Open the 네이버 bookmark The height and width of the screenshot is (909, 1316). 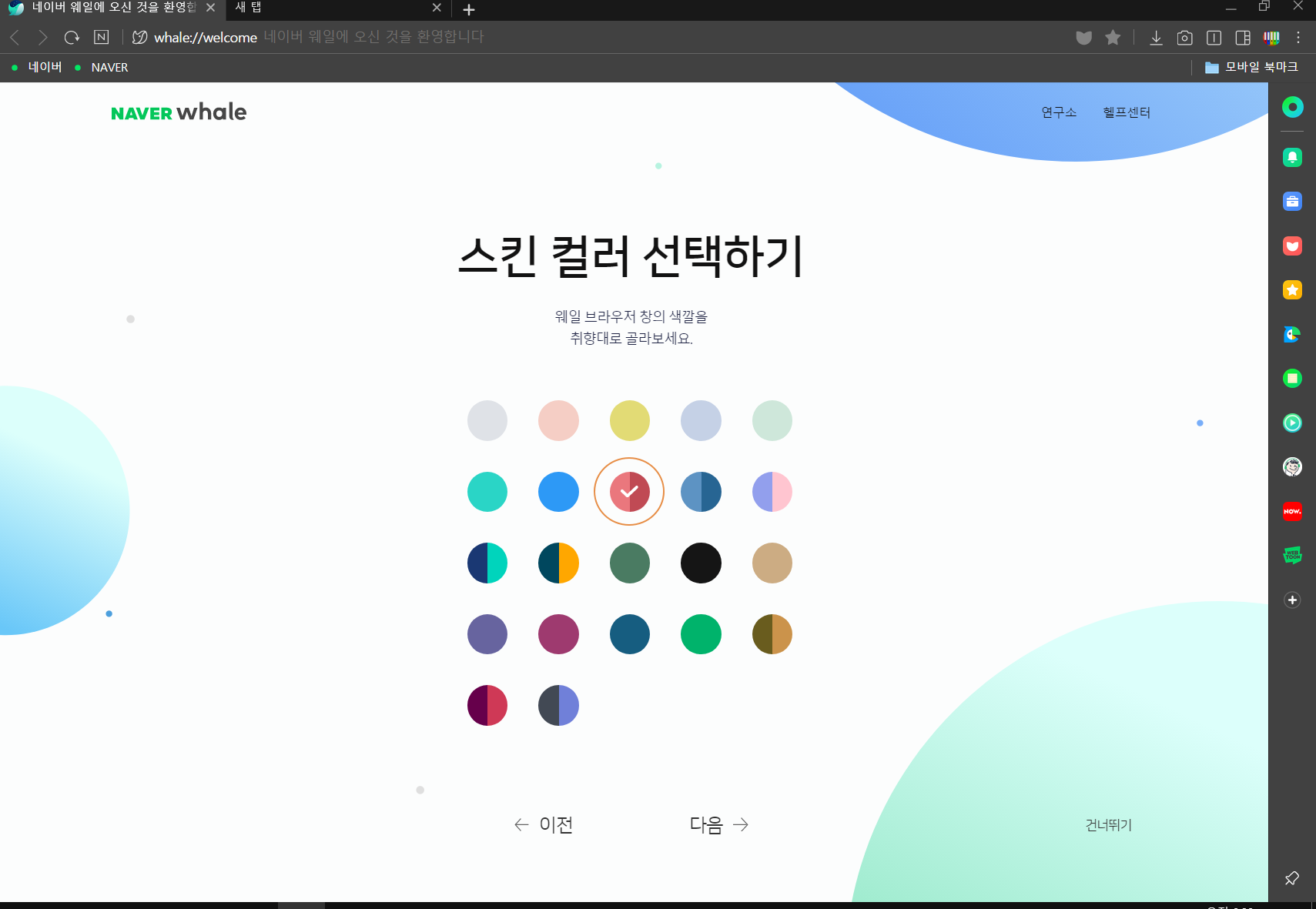(37, 67)
